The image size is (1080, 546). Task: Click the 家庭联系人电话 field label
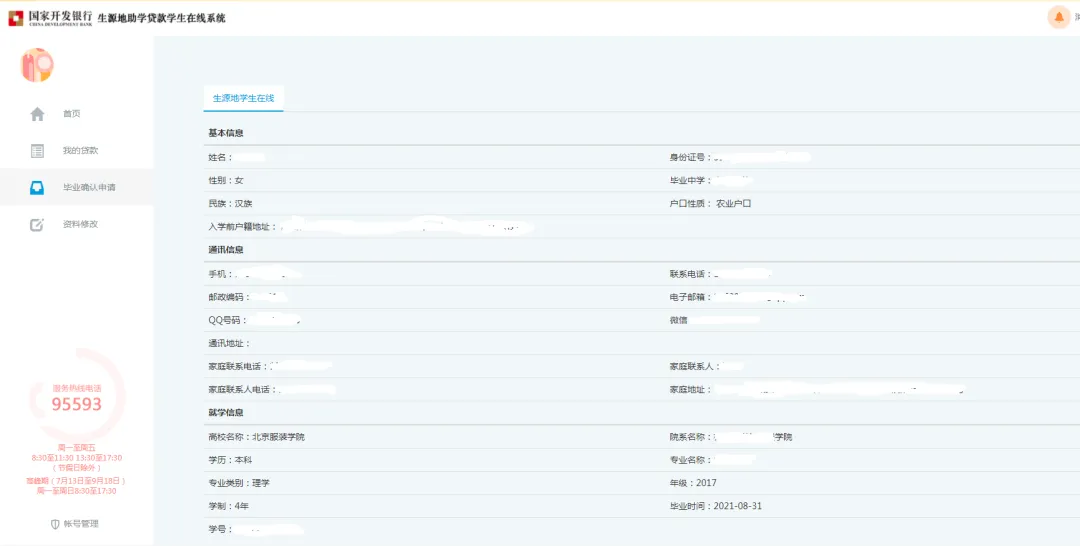pyautogui.click(x=242, y=390)
